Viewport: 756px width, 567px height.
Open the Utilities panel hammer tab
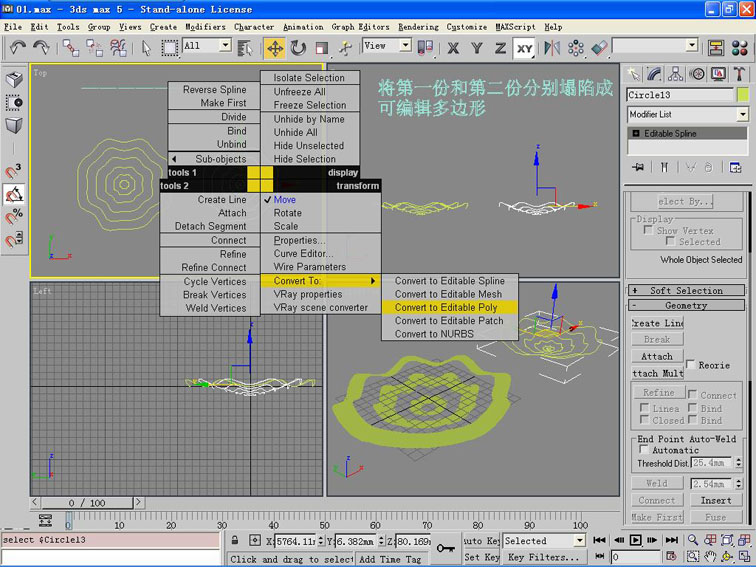pyautogui.click(x=739, y=74)
